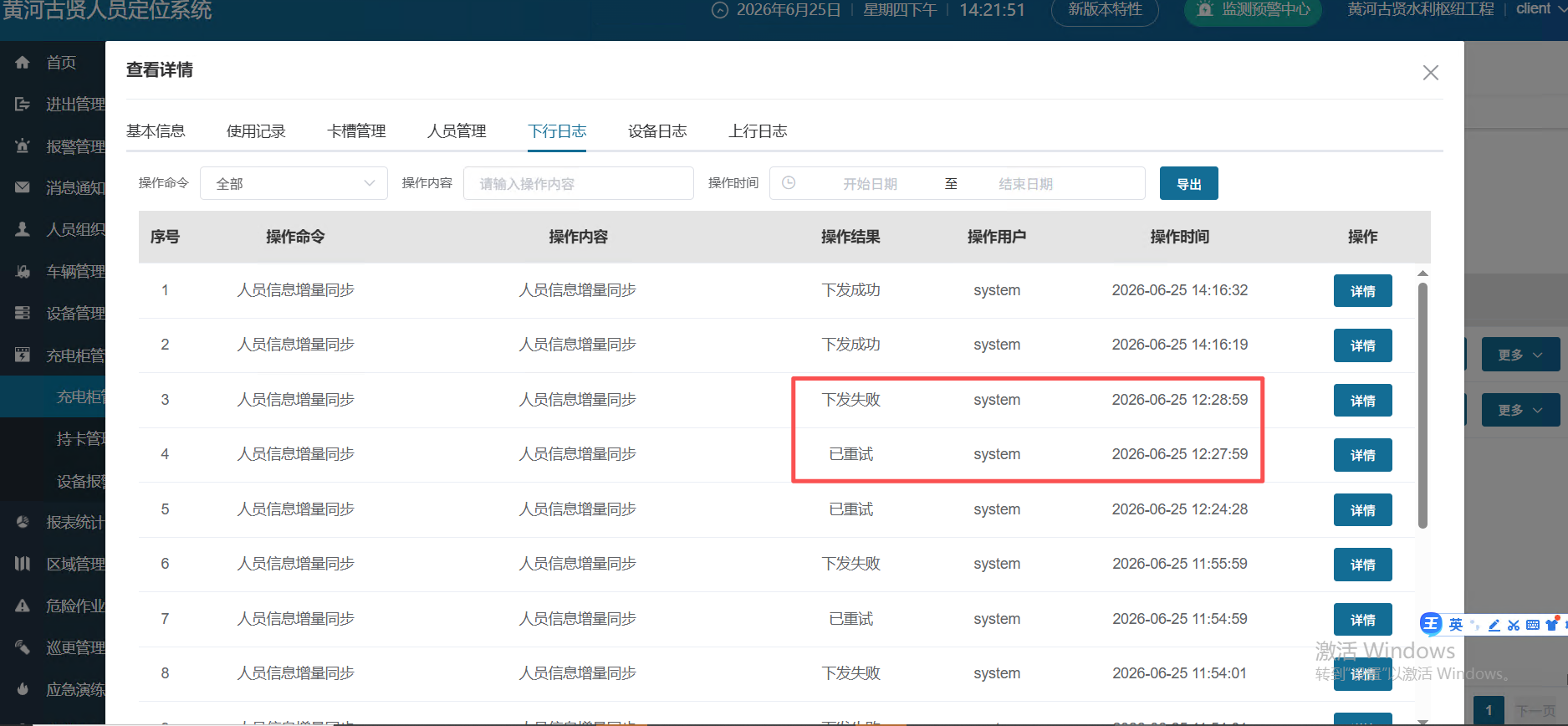The height and width of the screenshot is (726, 1568).
Task: View 详情 for the row at 11:54:59
Action: pos(1362,620)
